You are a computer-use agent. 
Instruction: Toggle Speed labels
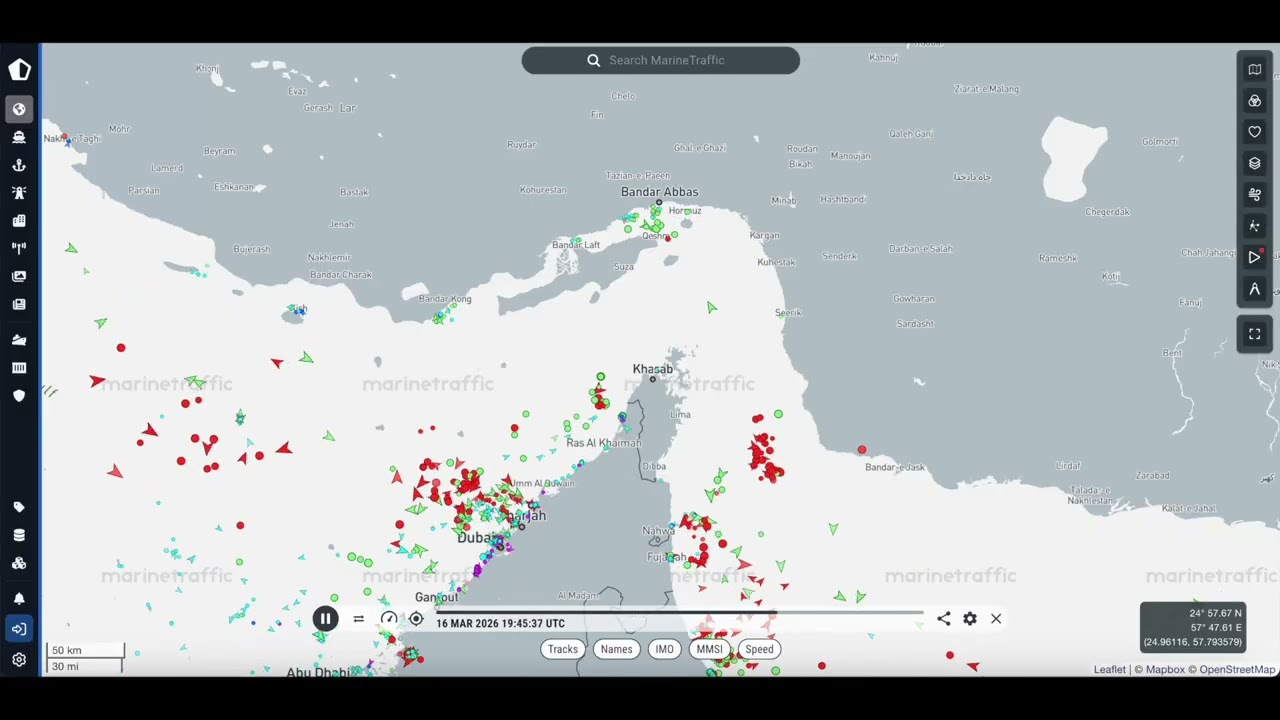click(x=759, y=649)
